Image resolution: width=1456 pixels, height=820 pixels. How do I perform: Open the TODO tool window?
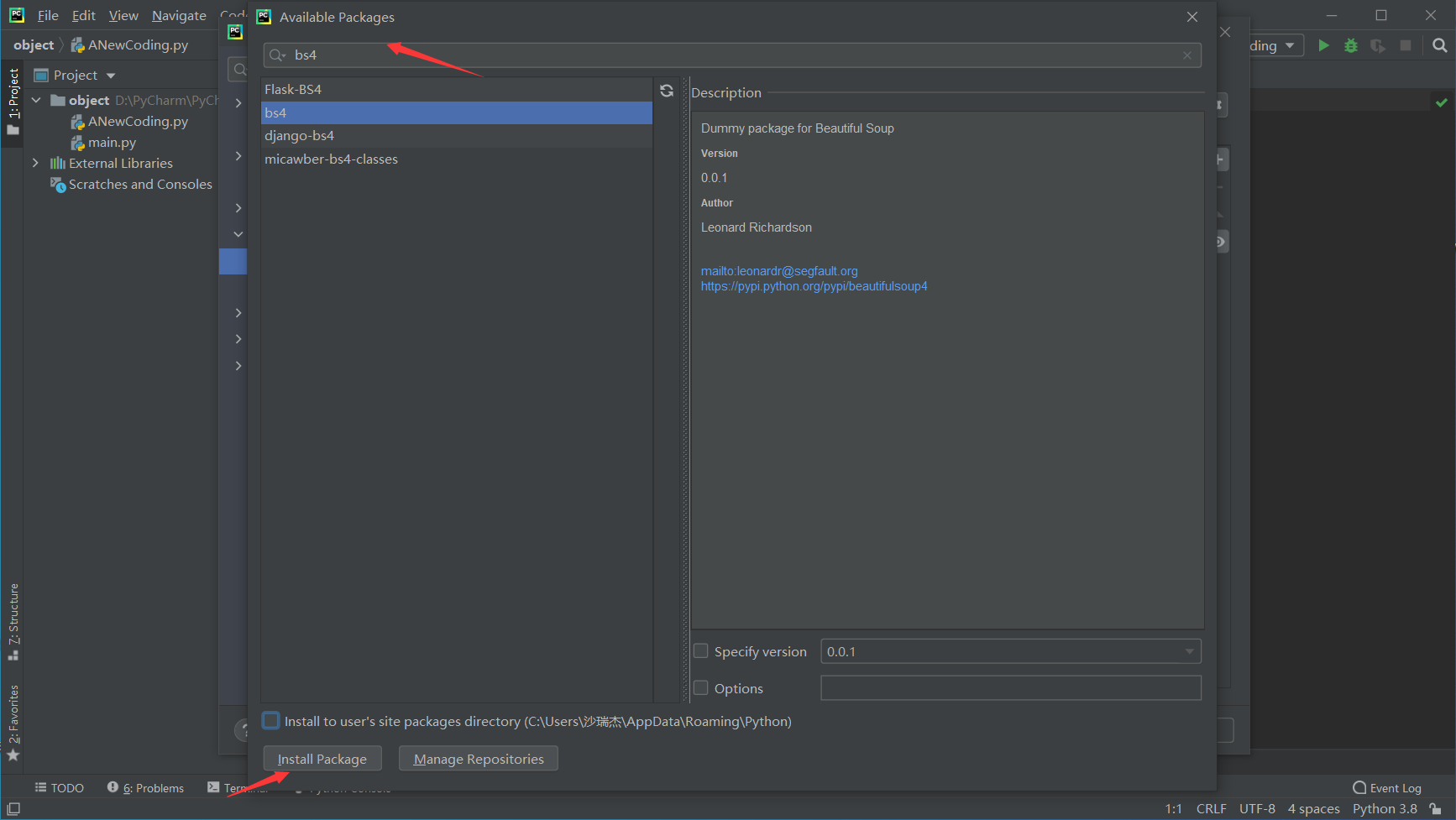tap(60, 788)
